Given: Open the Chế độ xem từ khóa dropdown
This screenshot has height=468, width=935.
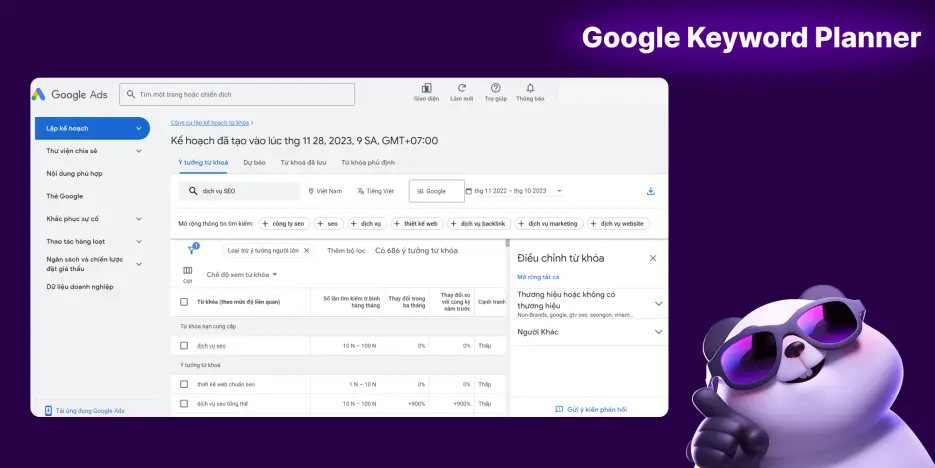Looking at the screenshot, I should click(x=242, y=275).
